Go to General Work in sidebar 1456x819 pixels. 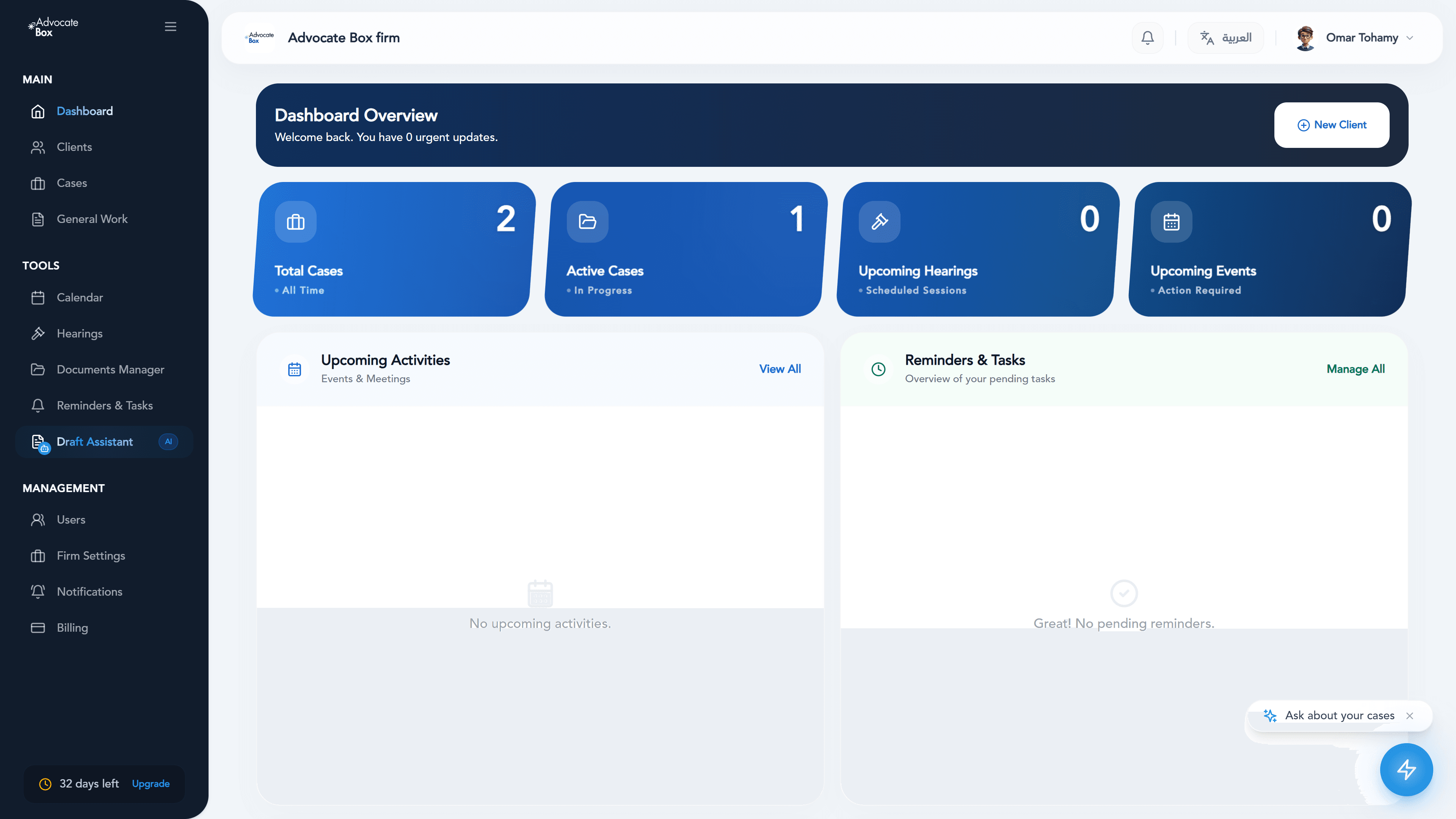tap(92, 219)
